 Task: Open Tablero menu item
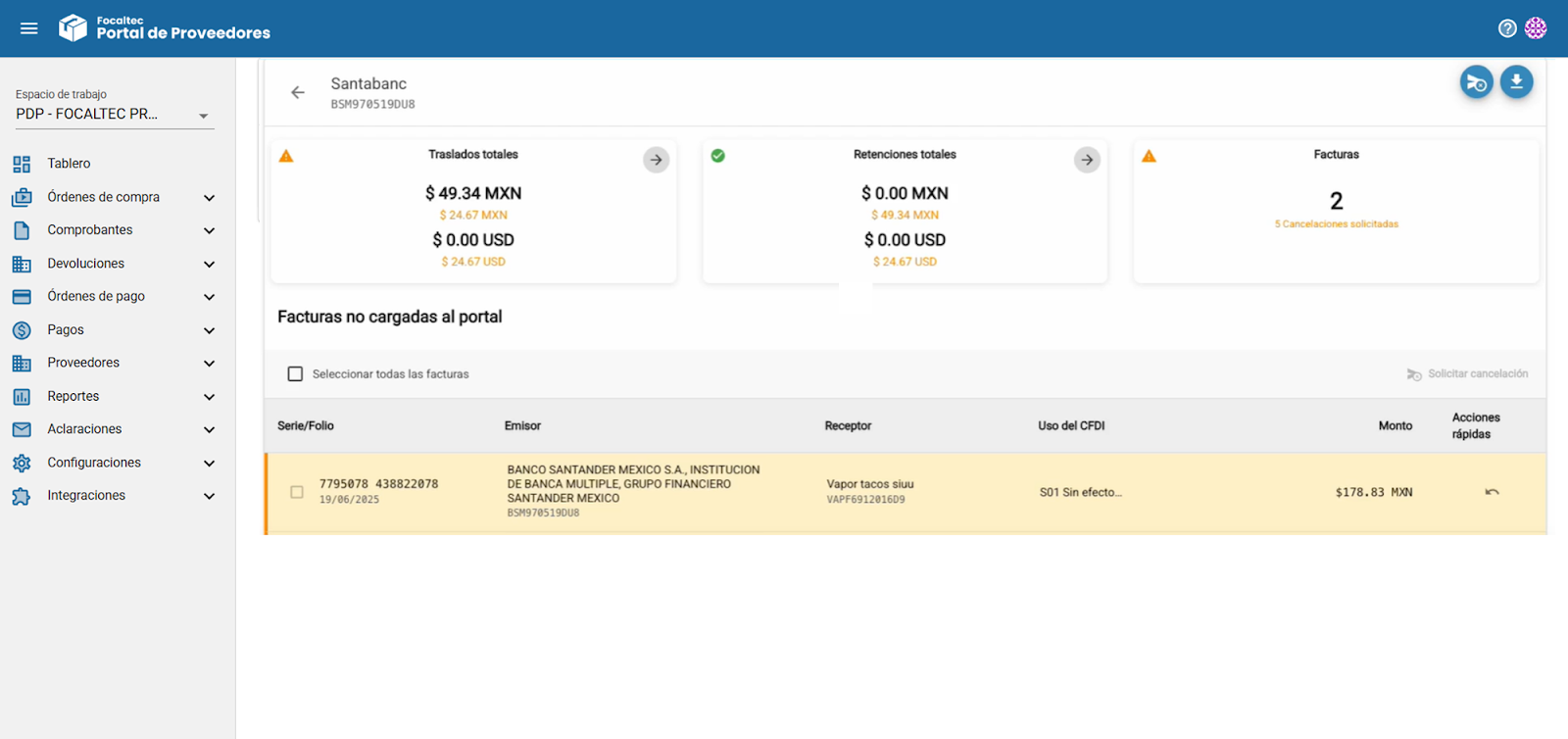[69, 164]
